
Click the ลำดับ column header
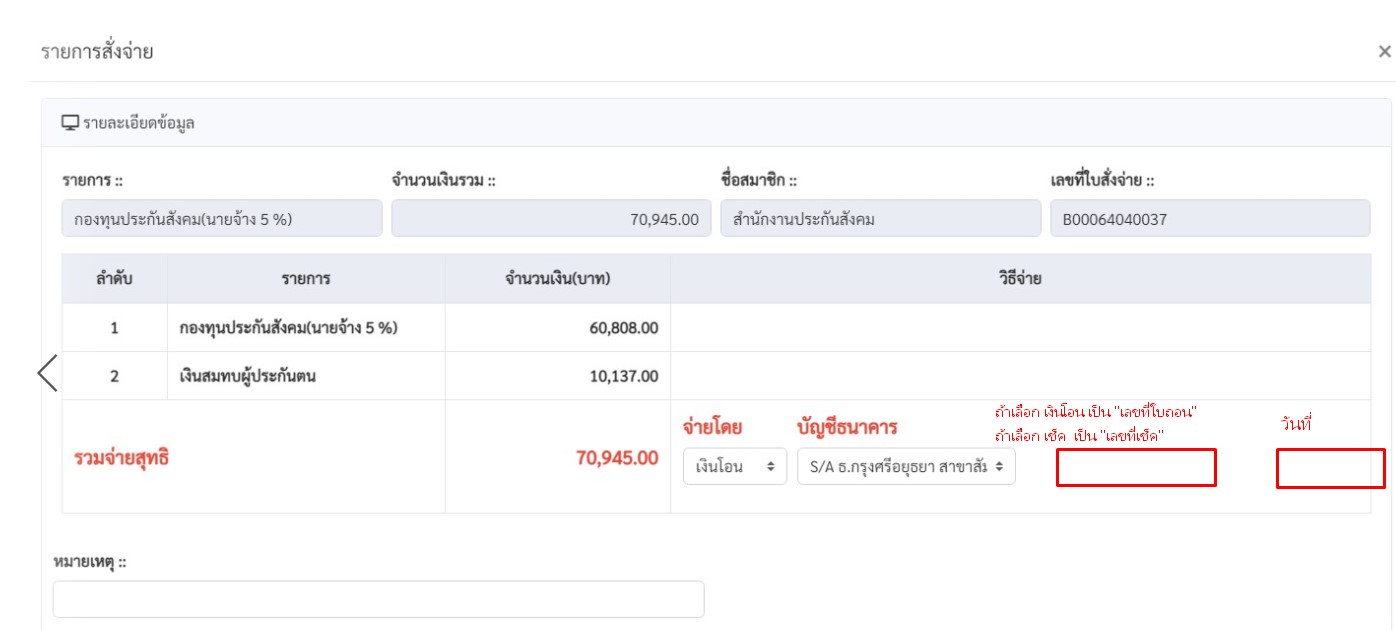tap(114, 278)
